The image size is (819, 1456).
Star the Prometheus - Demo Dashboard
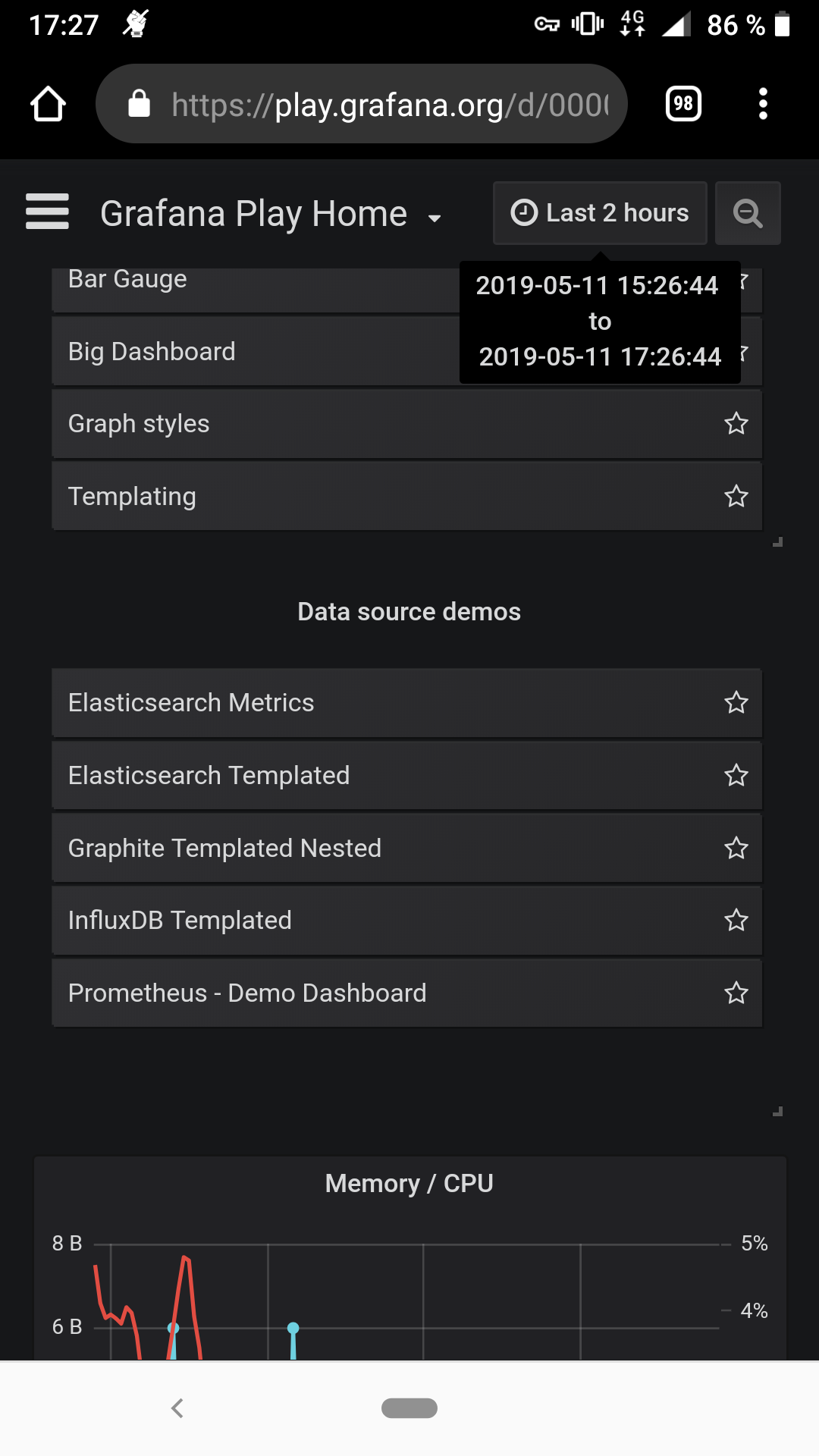pyautogui.click(x=736, y=993)
